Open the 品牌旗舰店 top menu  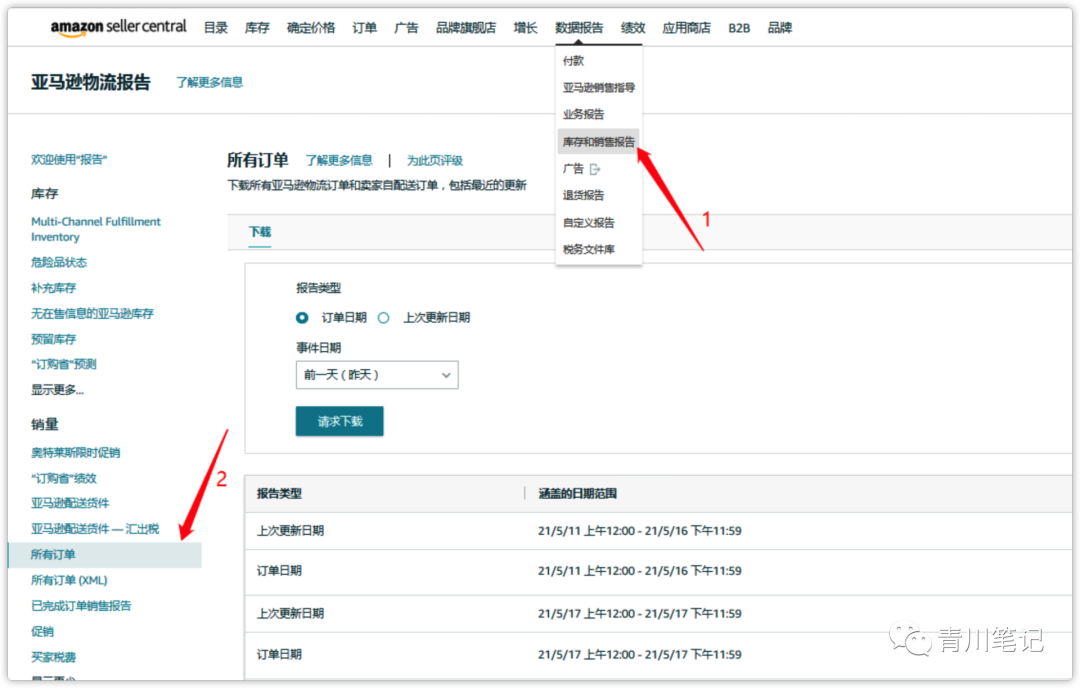[x=466, y=28]
